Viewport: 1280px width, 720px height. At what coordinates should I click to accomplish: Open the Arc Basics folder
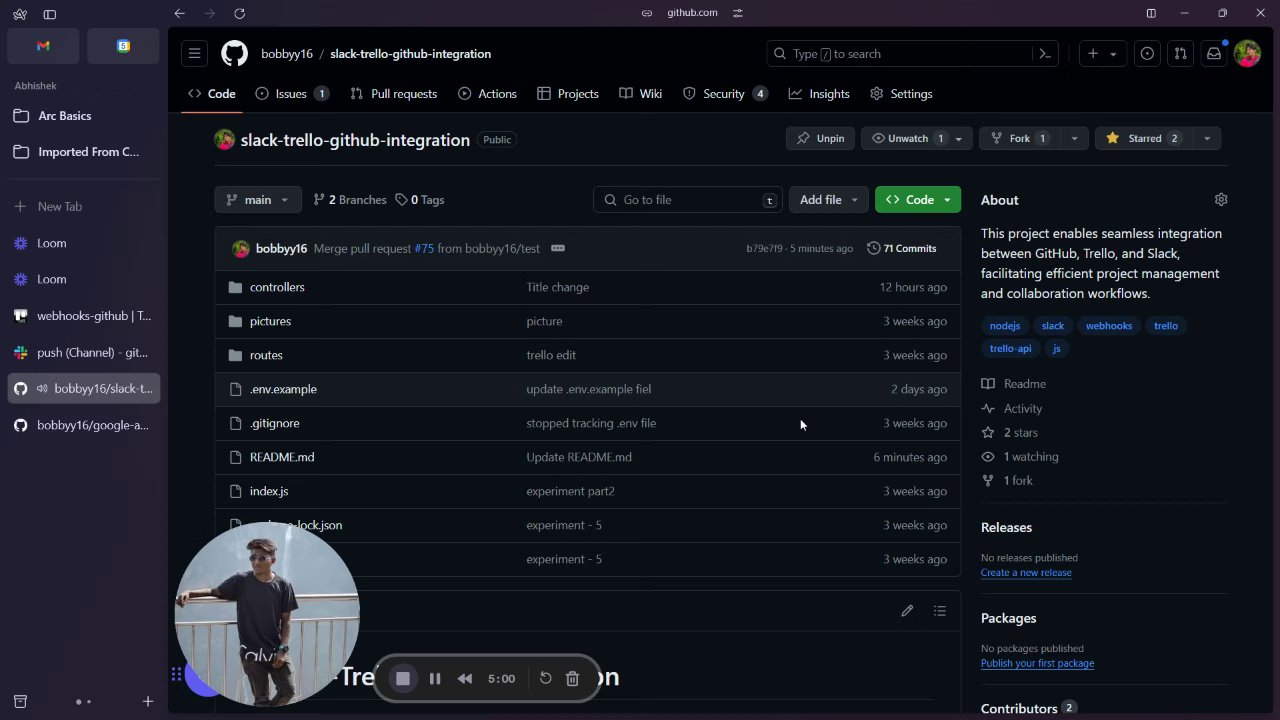click(84, 116)
